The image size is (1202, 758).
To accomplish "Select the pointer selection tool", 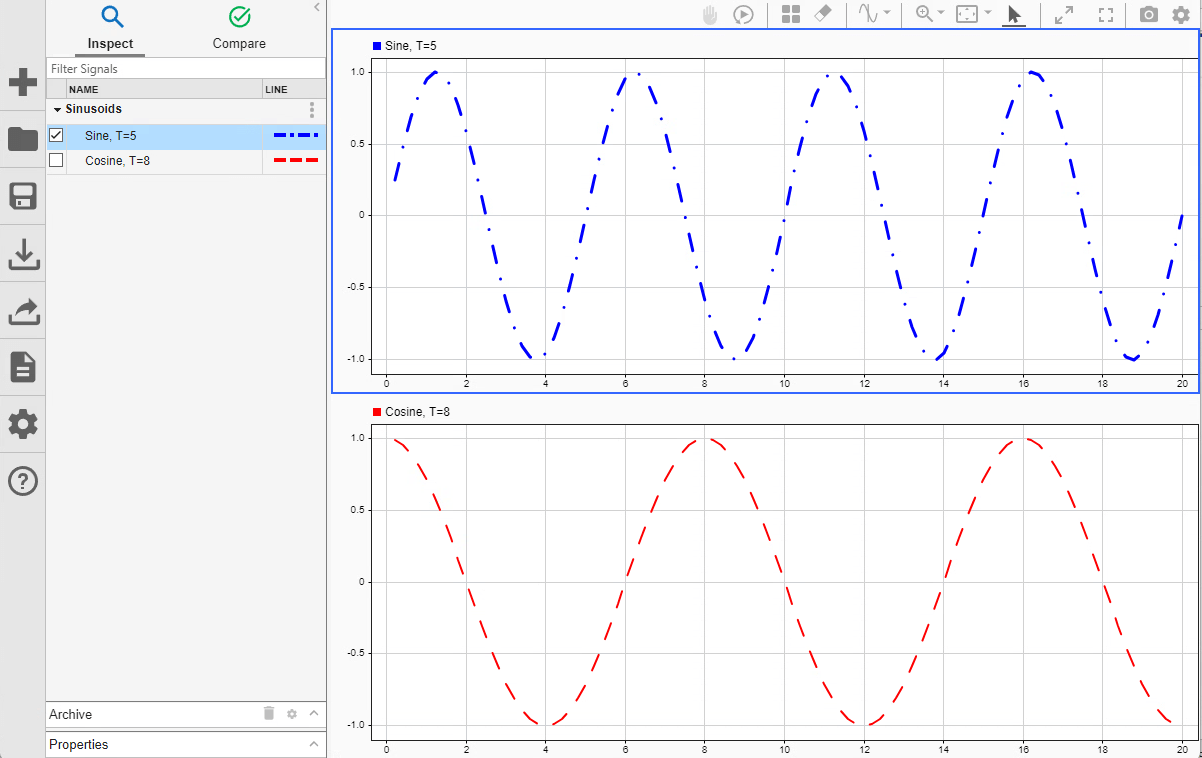I will (1014, 14).
